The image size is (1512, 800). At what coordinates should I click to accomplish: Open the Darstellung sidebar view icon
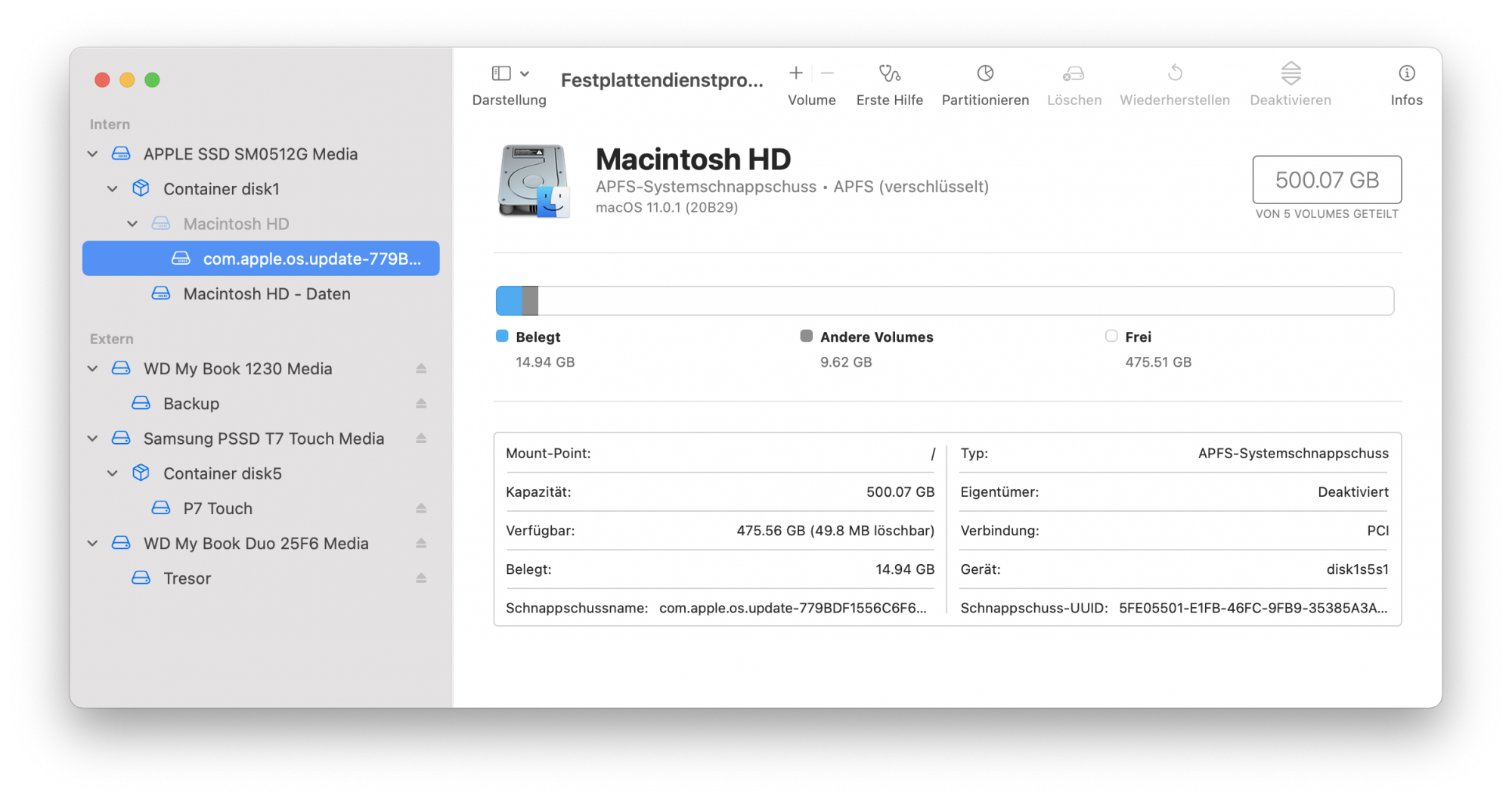click(x=500, y=73)
